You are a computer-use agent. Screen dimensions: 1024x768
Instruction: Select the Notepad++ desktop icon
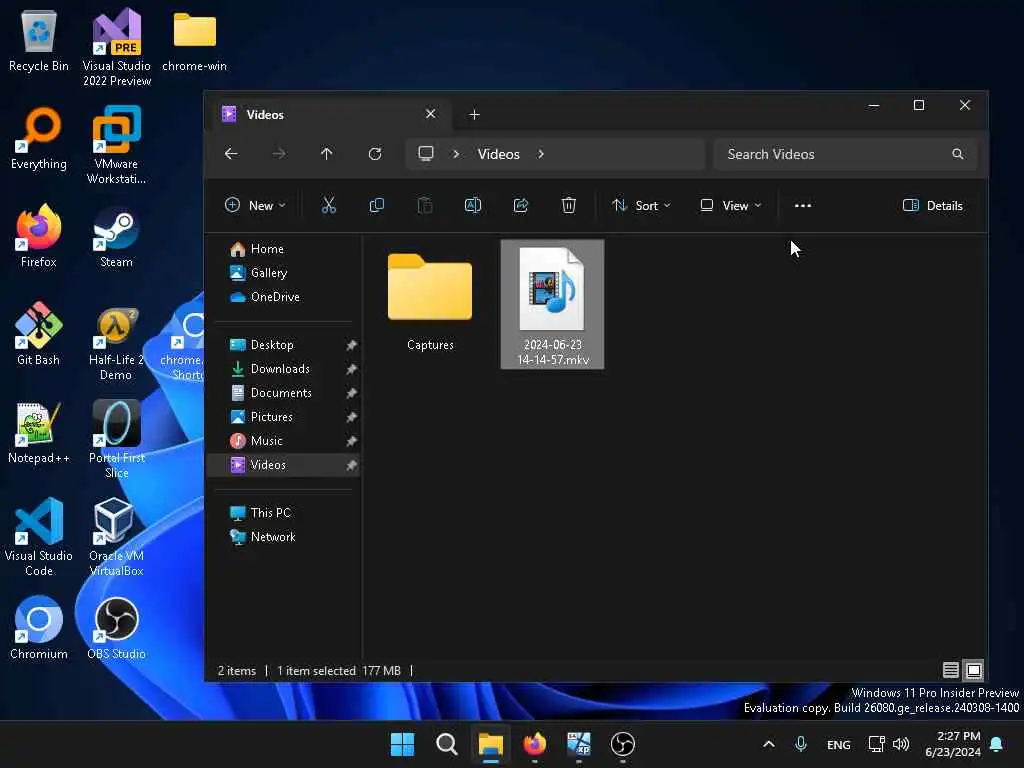39,432
